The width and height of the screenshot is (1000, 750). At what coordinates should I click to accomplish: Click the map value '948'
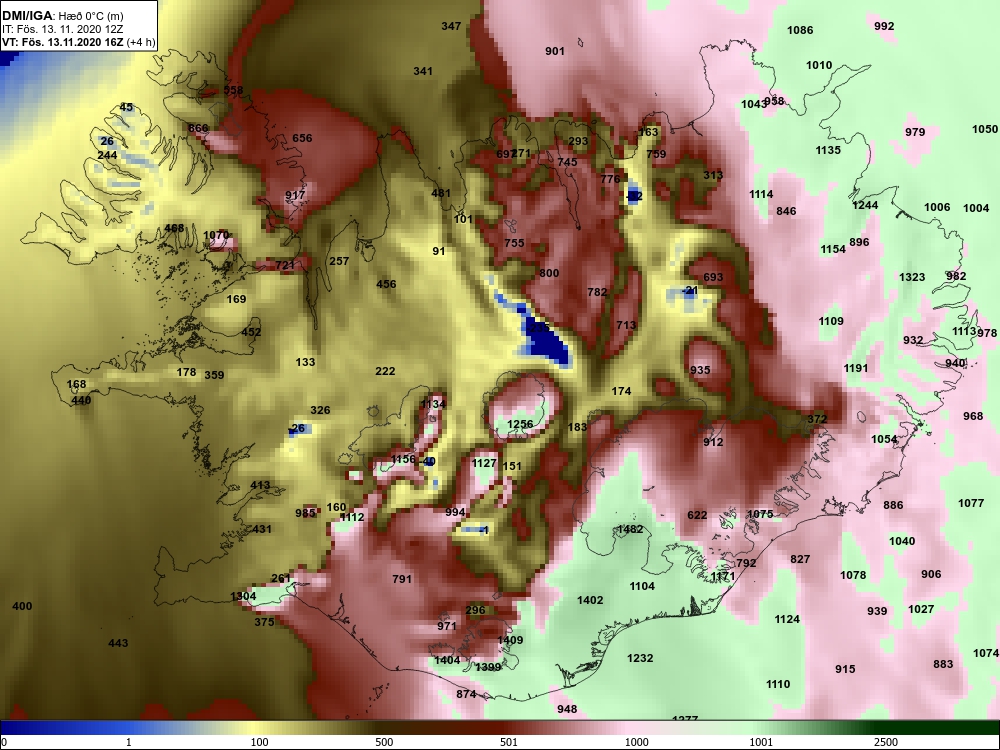[567, 709]
